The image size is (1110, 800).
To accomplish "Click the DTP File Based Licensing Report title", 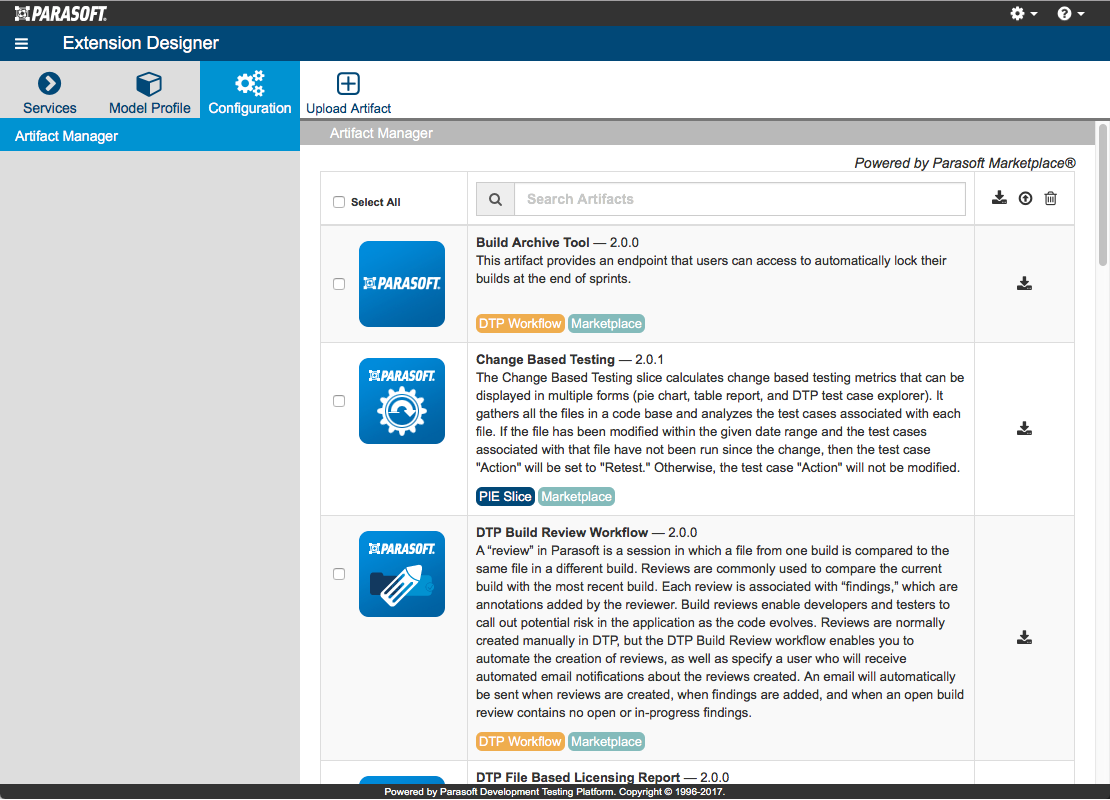I will point(578,777).
